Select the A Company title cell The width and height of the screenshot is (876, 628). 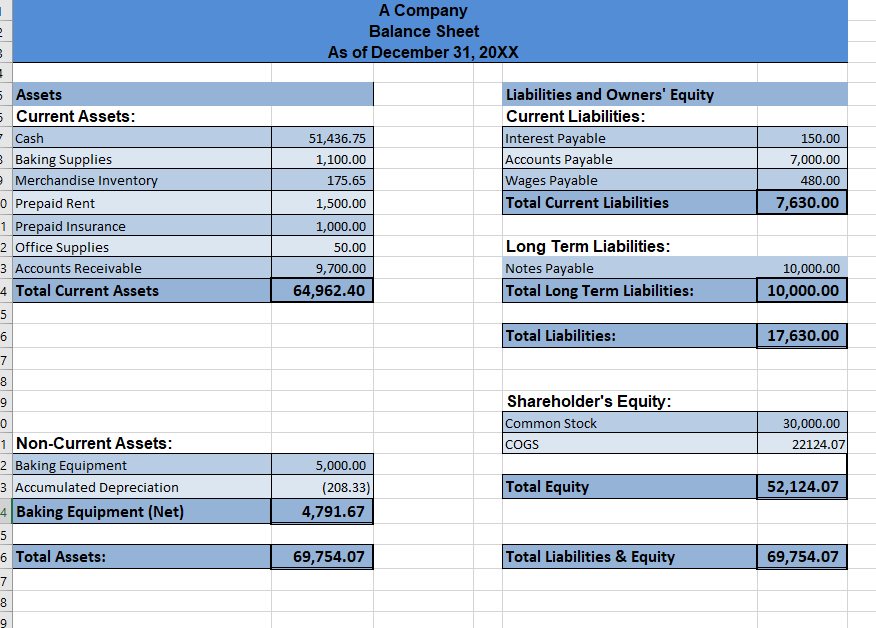(x=424, y=11)
